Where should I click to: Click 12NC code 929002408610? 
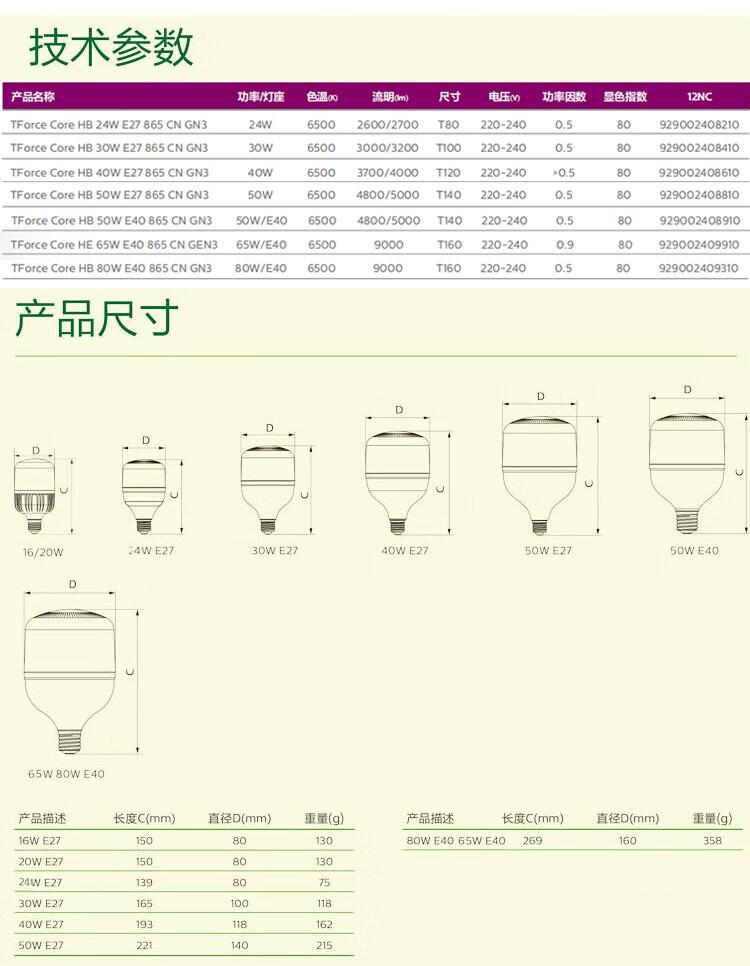click(x=699, y=172)
